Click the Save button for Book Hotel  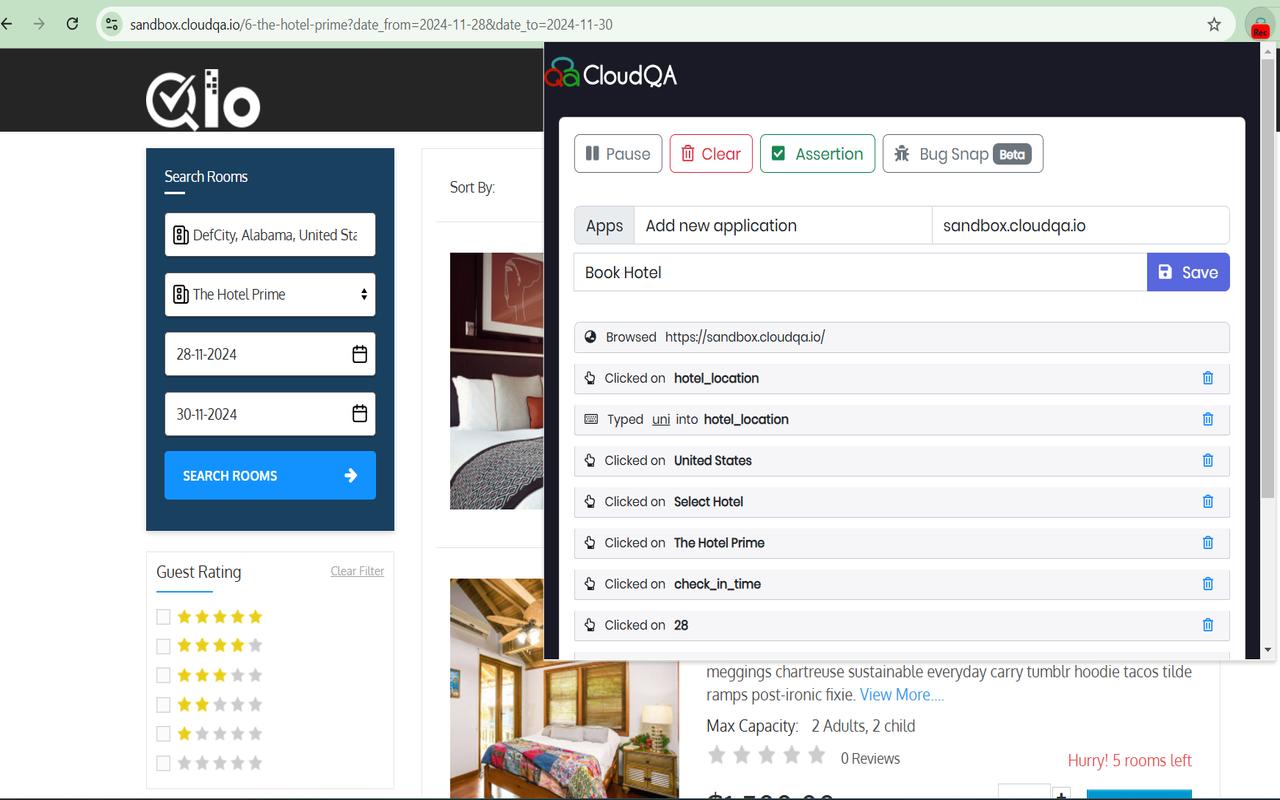[1188, 271]
